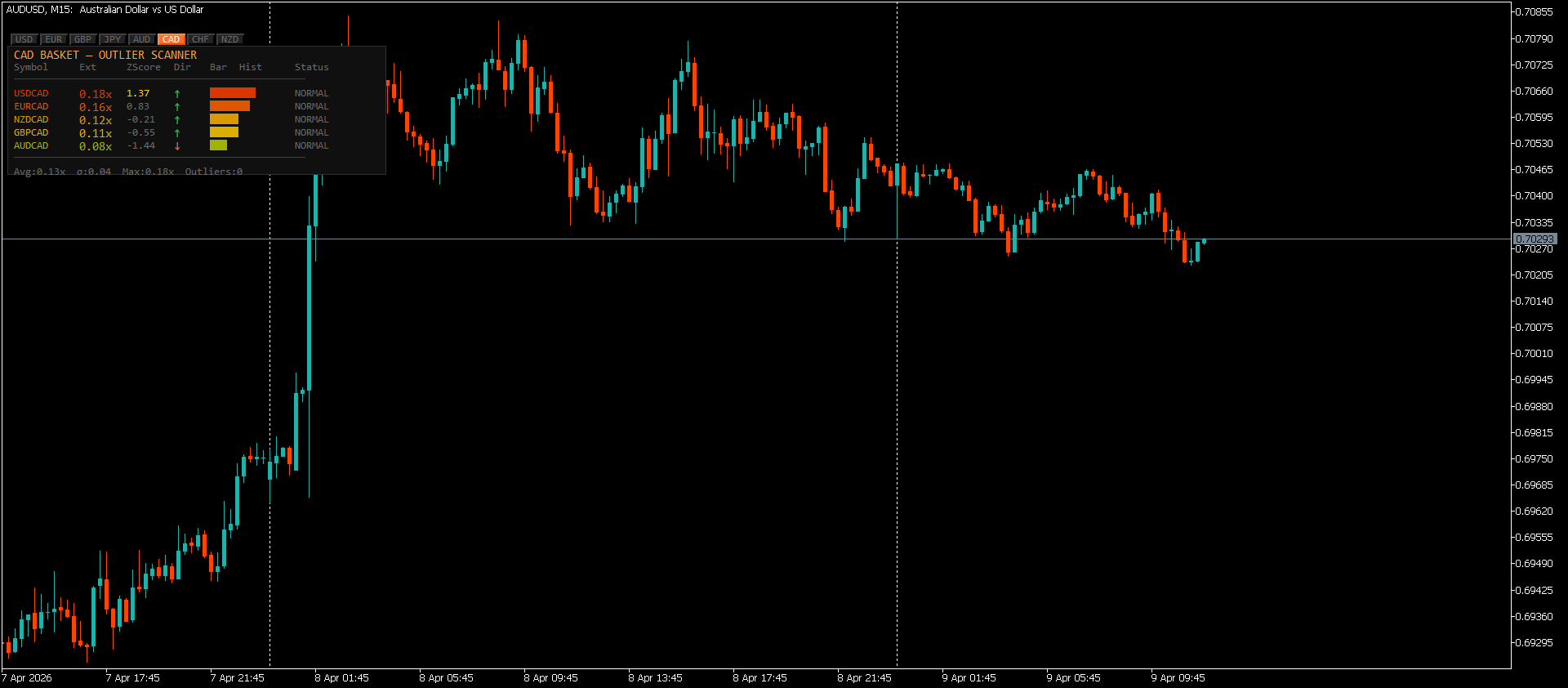Switch to the NZD basket tab
This screenshot has height=688, width=1568.
(230, 39)
